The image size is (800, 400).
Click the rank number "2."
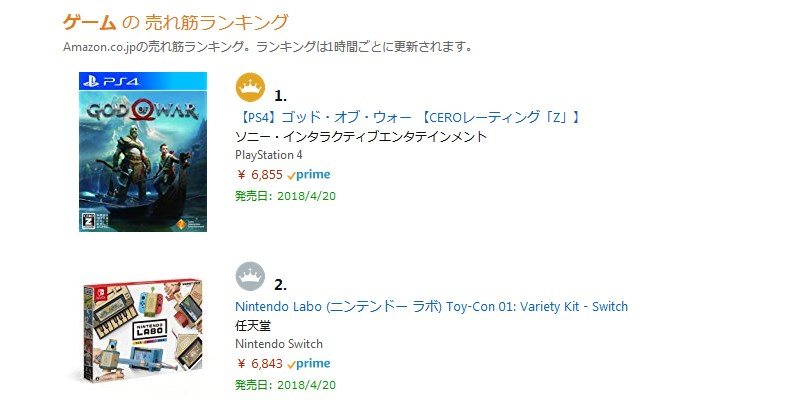(281, 285)
